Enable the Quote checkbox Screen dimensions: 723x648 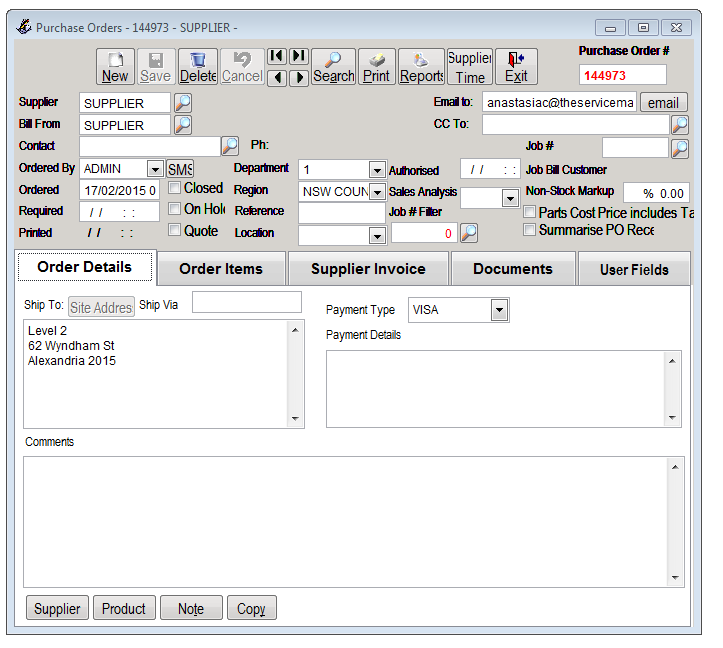(x=175, y=230)
